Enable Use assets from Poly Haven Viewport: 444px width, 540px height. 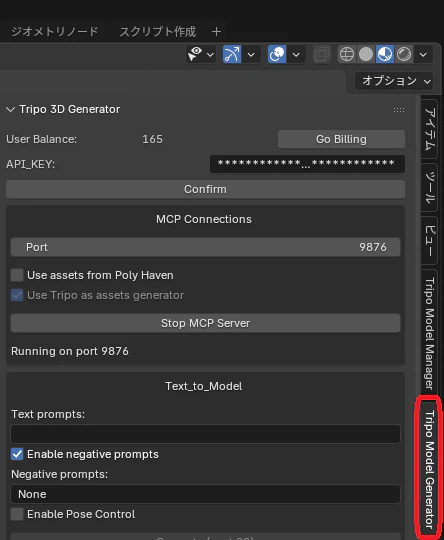tap(17, 275)
